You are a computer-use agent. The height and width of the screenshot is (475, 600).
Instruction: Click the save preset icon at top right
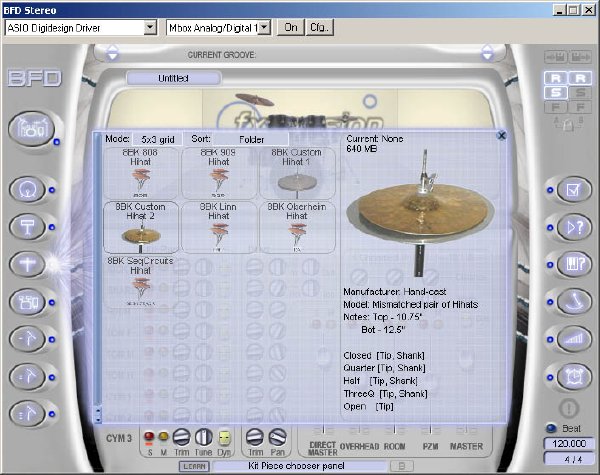tap(580, 57)
